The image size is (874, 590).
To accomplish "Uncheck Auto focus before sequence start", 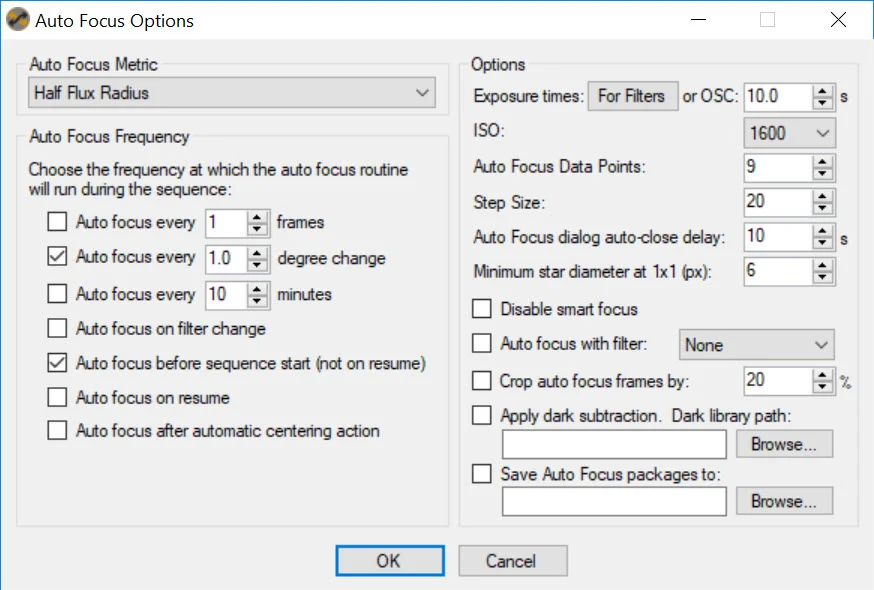I will [57, 362].
